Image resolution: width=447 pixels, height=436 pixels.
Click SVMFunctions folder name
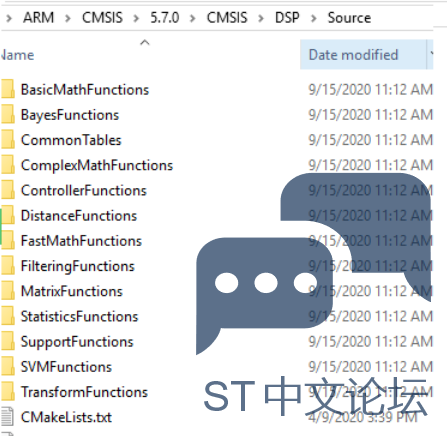coord(66,367)
